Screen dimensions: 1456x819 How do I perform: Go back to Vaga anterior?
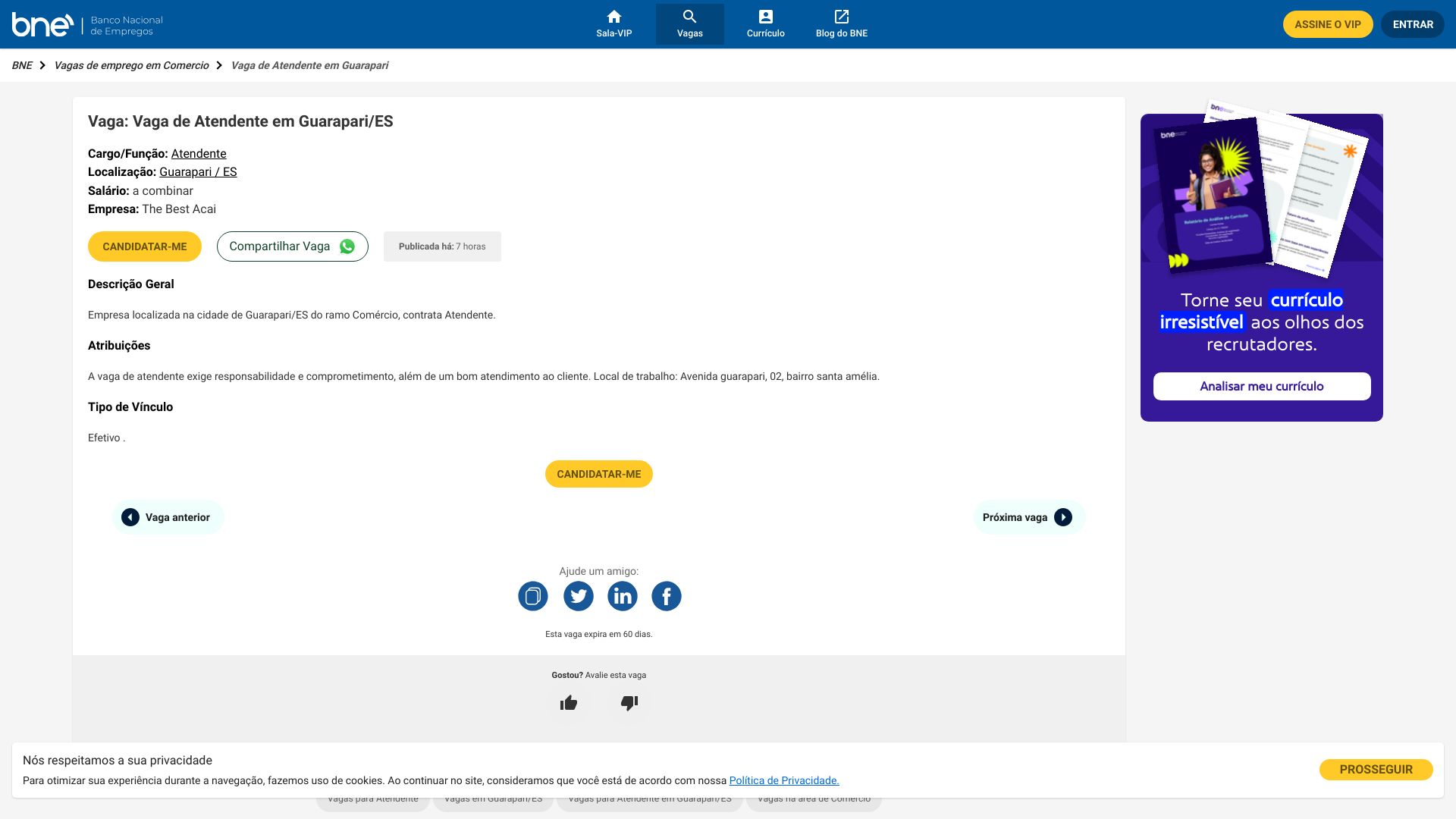pos(168,517)
